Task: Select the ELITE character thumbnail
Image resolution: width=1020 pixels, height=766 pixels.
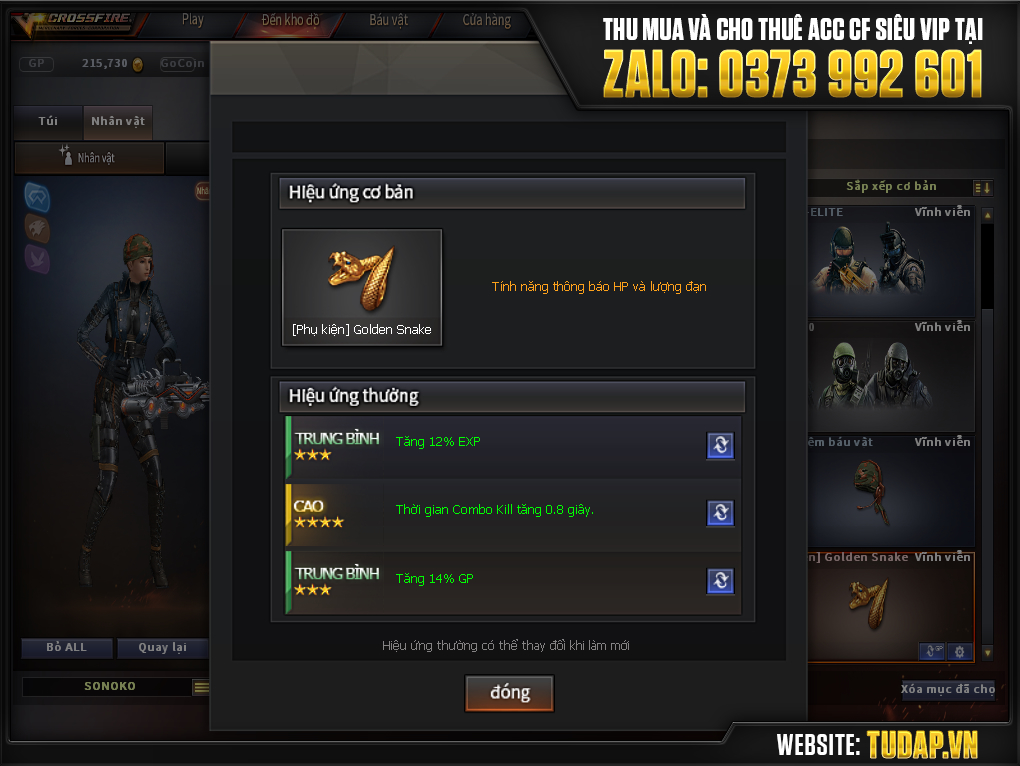Action: [891, 262]
